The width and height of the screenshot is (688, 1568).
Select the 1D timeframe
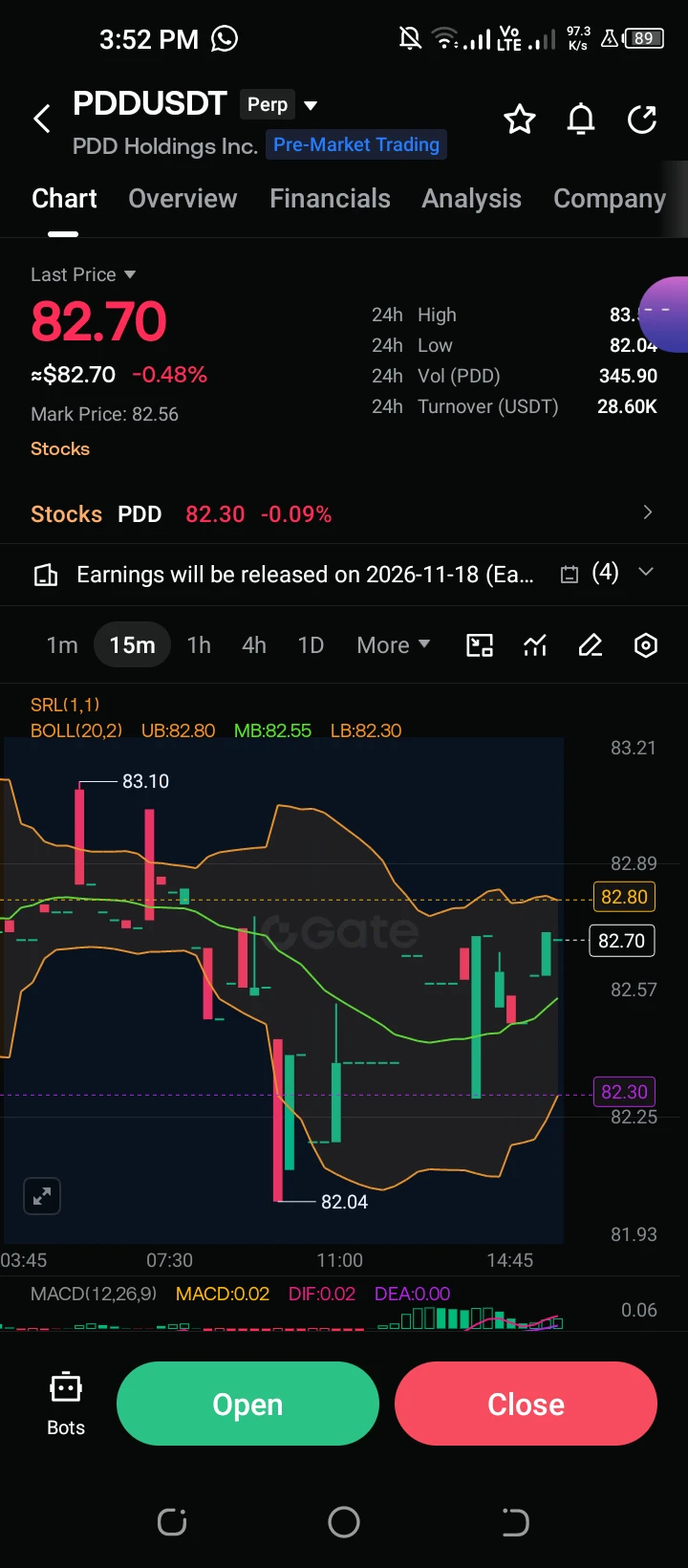311,645
